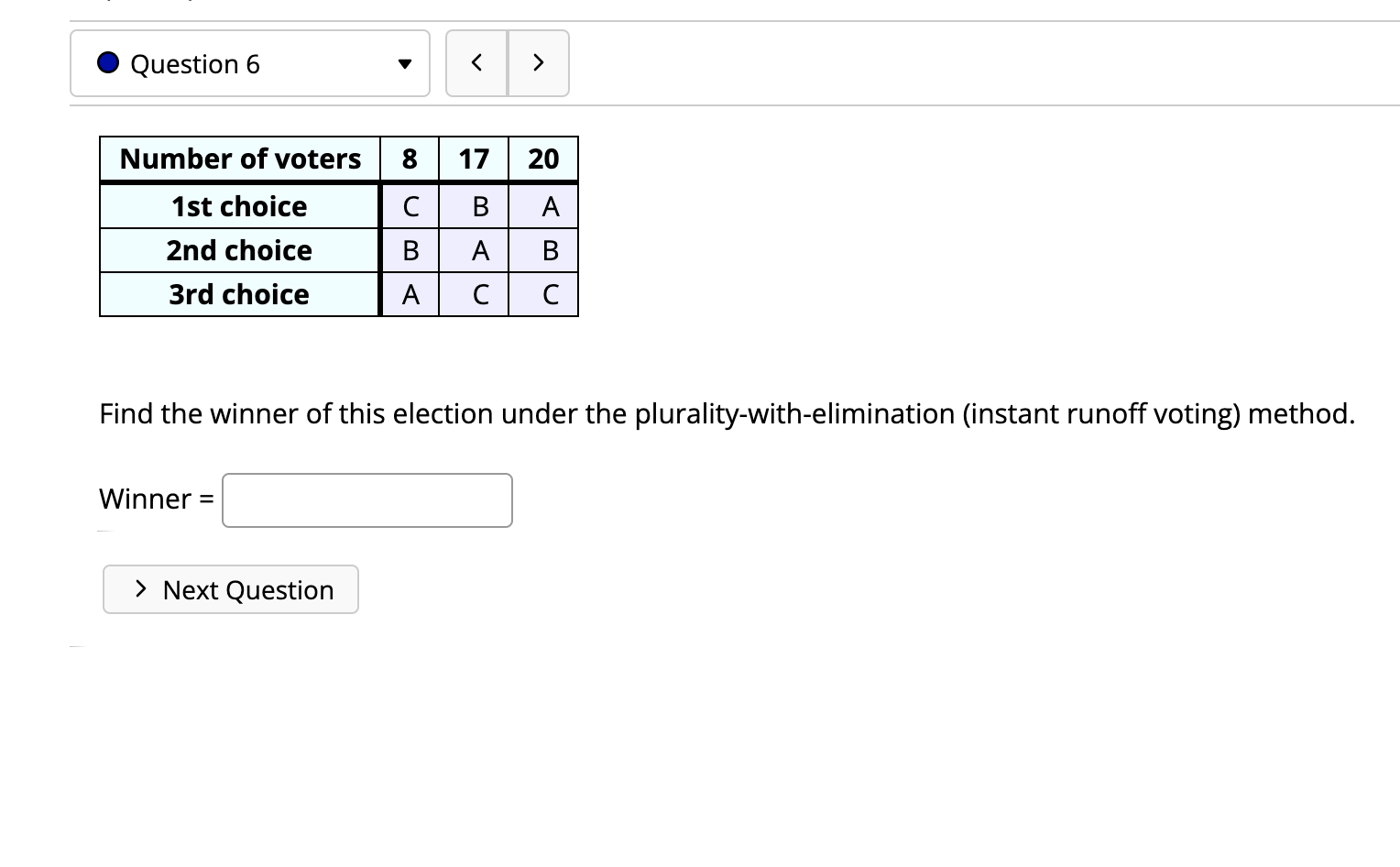Click chevron icon in Next Question button
1400x867 pixels.
[140, 588]
